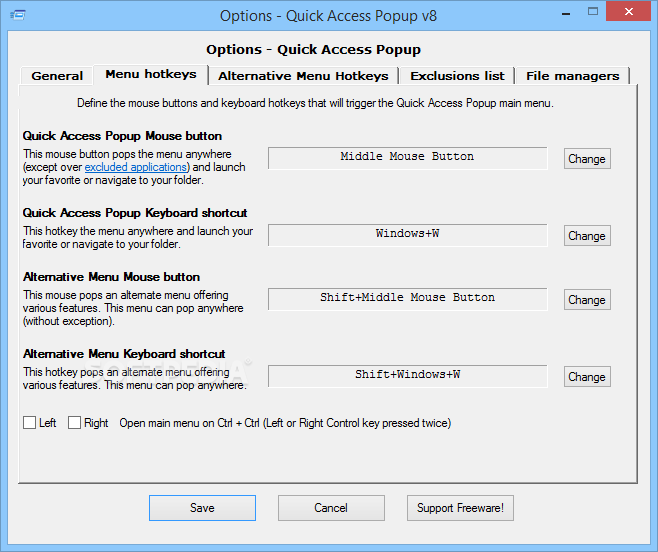The image size is (658, 552).
Task: Maximize the Options window
Action: coord(593,12)
